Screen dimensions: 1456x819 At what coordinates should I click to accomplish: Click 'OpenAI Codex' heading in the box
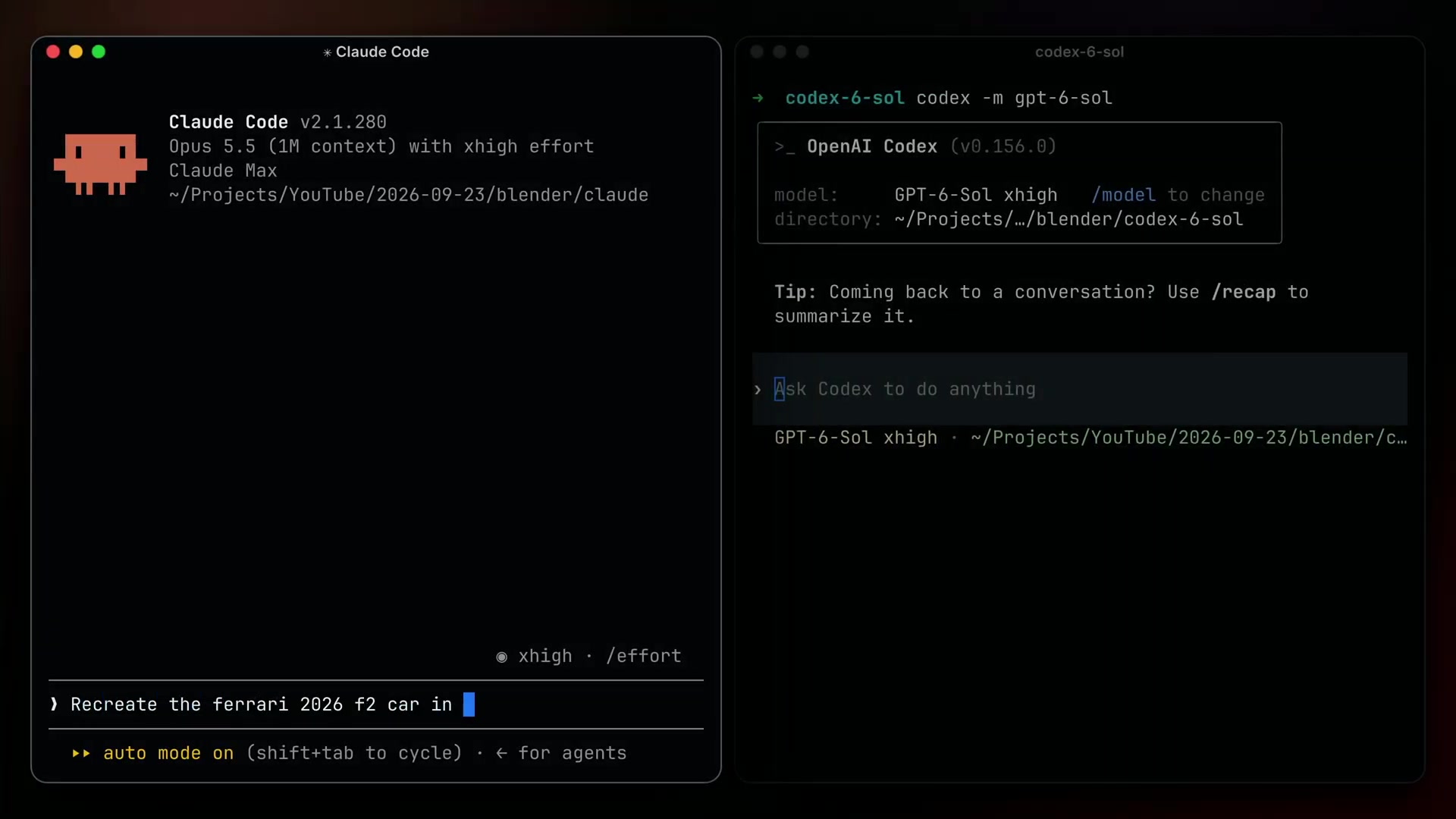pos(872,146)
